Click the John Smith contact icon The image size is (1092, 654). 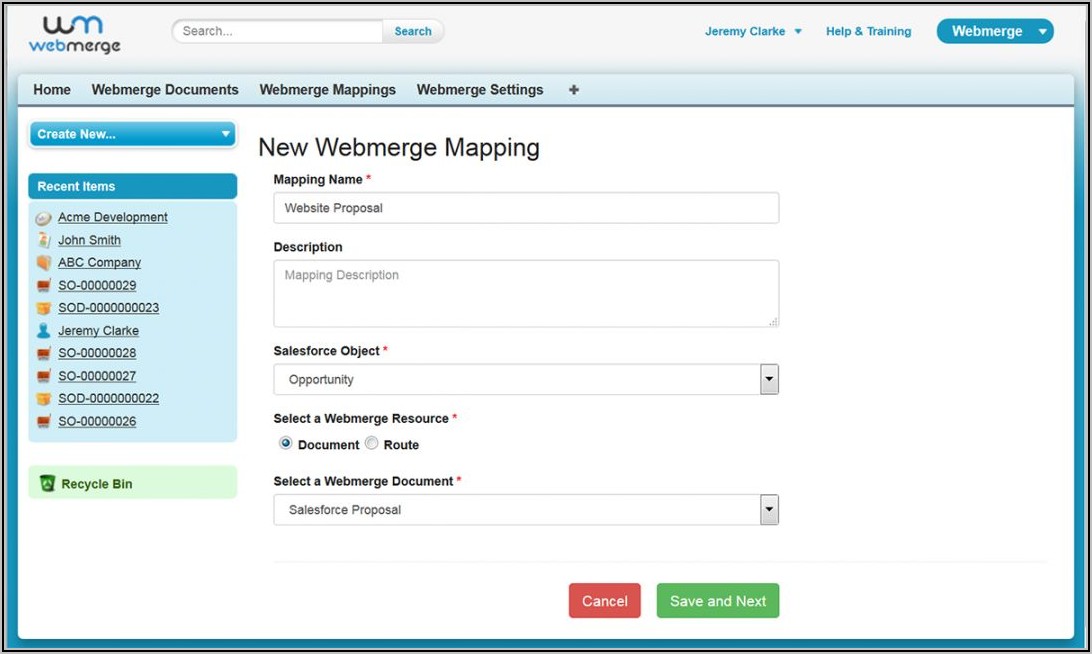point(43,240)
